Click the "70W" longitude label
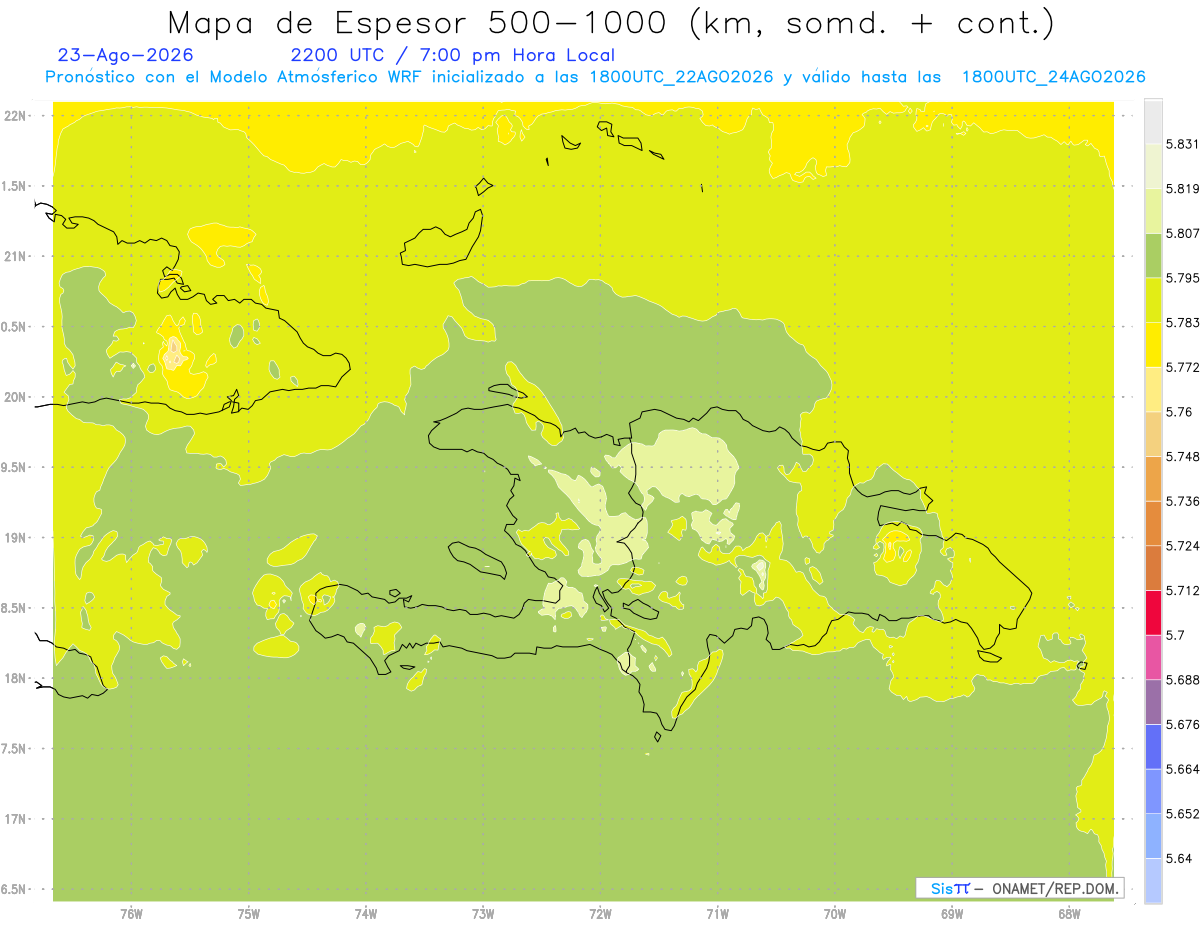The width and height of the screenshot is (1200, 927). (x=835, y=913)
